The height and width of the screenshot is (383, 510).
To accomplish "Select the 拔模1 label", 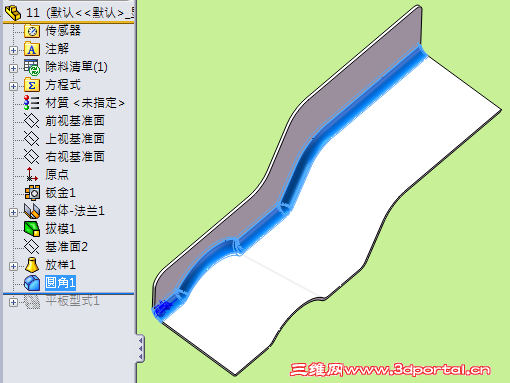I will coord(60,229).
